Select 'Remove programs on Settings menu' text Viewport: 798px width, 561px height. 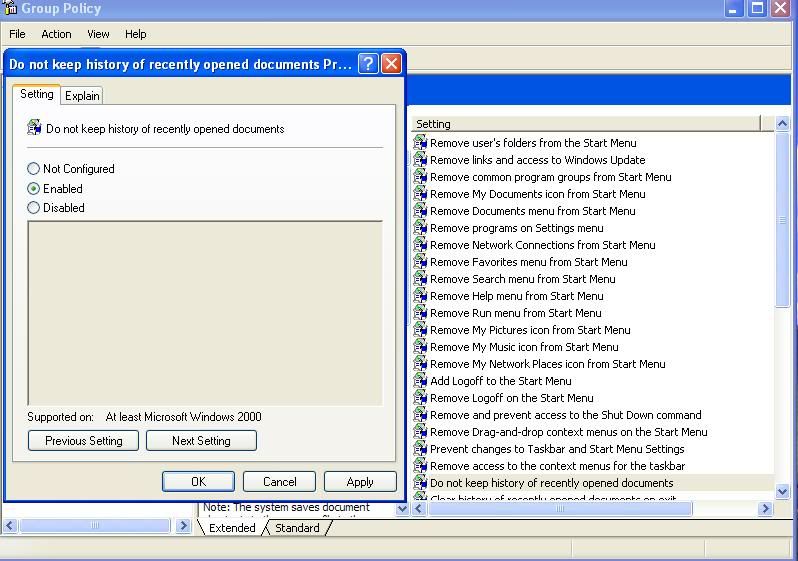[517, 228]
